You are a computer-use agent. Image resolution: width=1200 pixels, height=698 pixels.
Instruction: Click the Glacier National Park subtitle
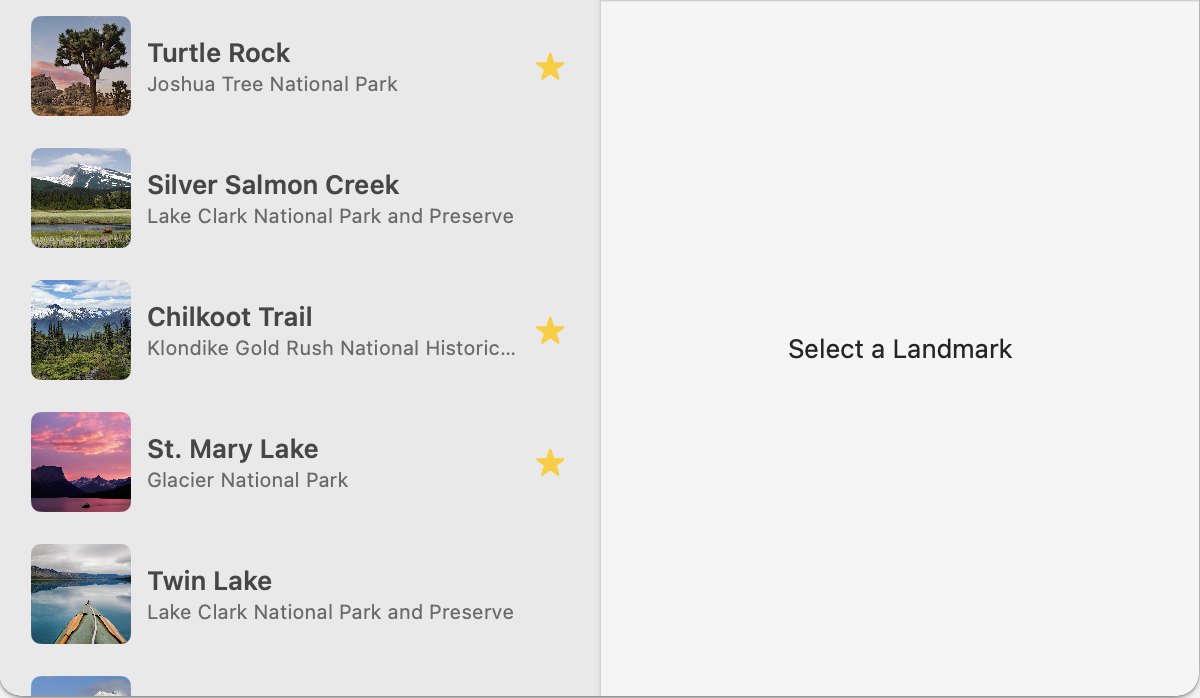[x=247, y=480]
